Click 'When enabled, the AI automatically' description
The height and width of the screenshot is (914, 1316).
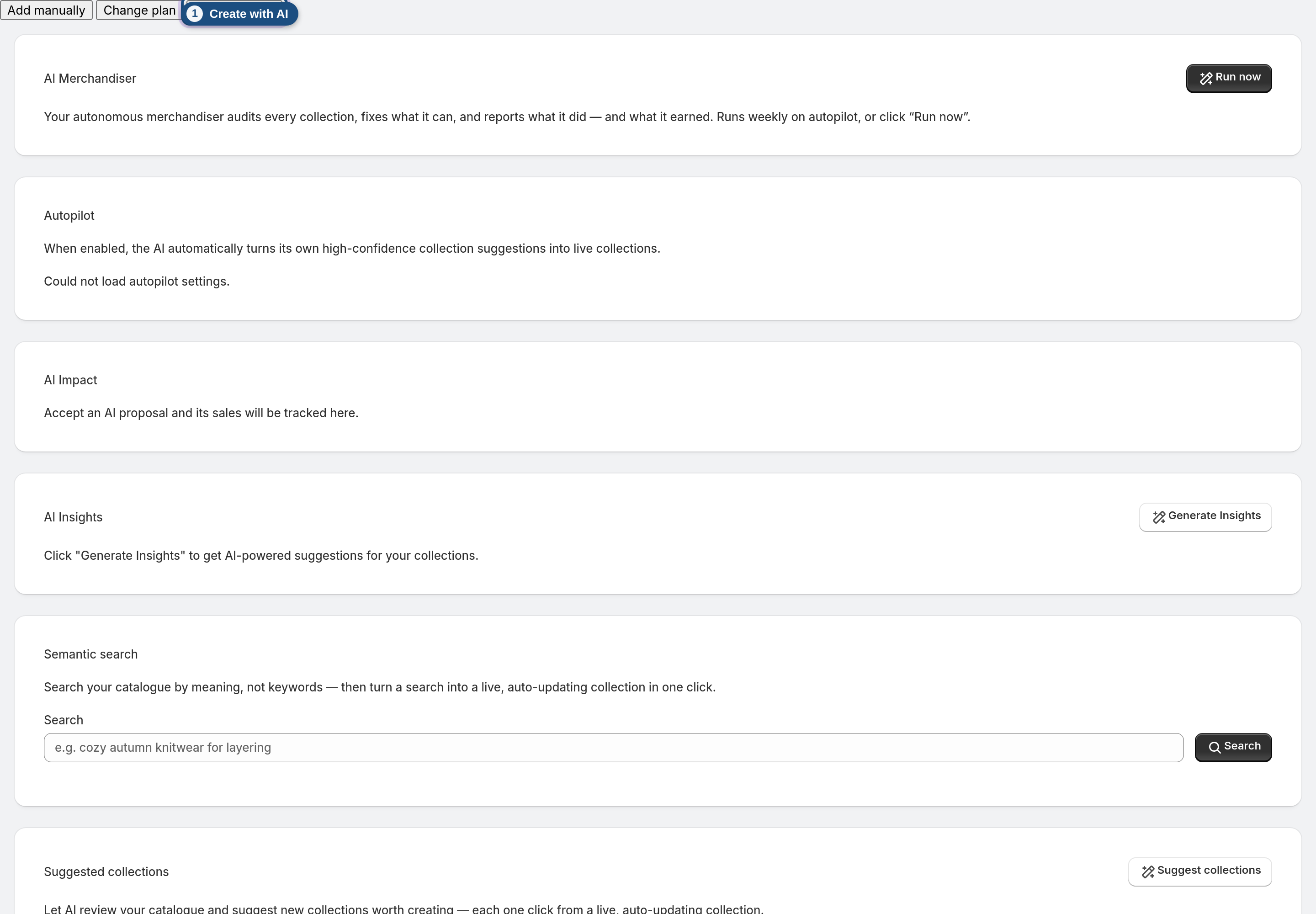click(352, 249)
